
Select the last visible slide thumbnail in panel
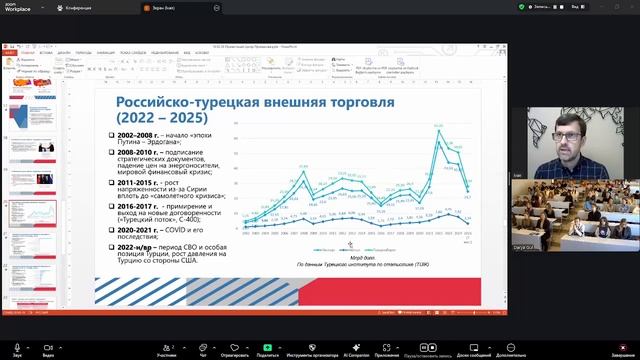click(33, 303)
